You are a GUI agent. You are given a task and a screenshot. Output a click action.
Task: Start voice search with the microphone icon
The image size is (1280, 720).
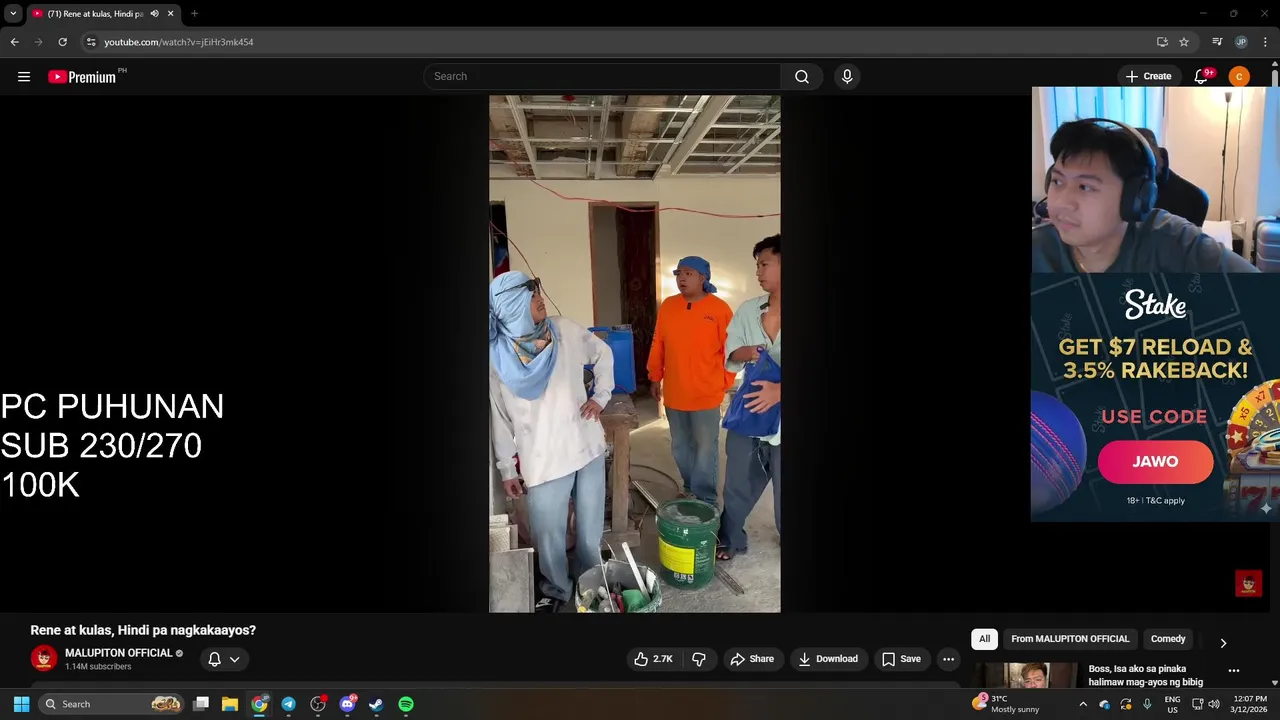pyautogui.click(x=847, y=77)
